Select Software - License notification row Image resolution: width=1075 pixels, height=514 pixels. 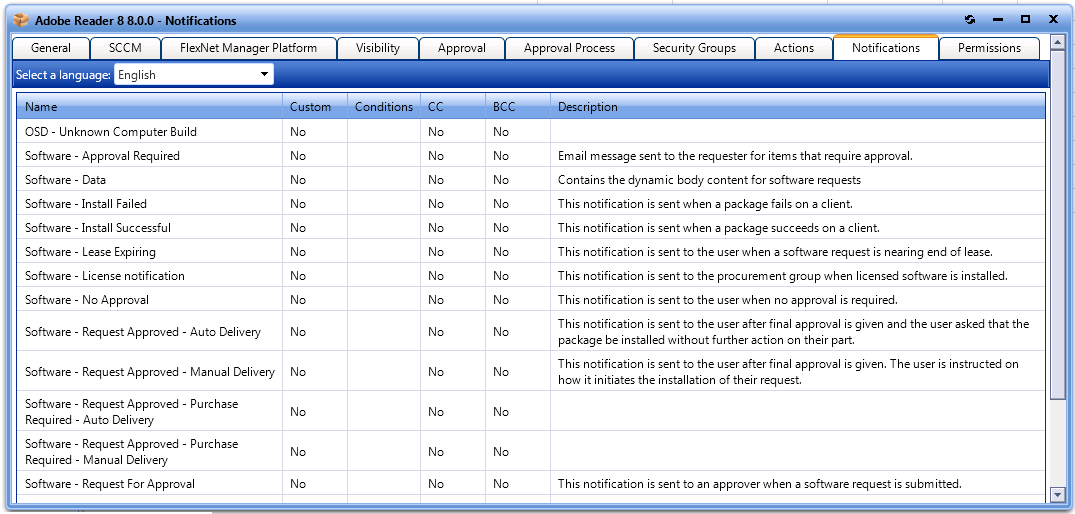(531, 276)
